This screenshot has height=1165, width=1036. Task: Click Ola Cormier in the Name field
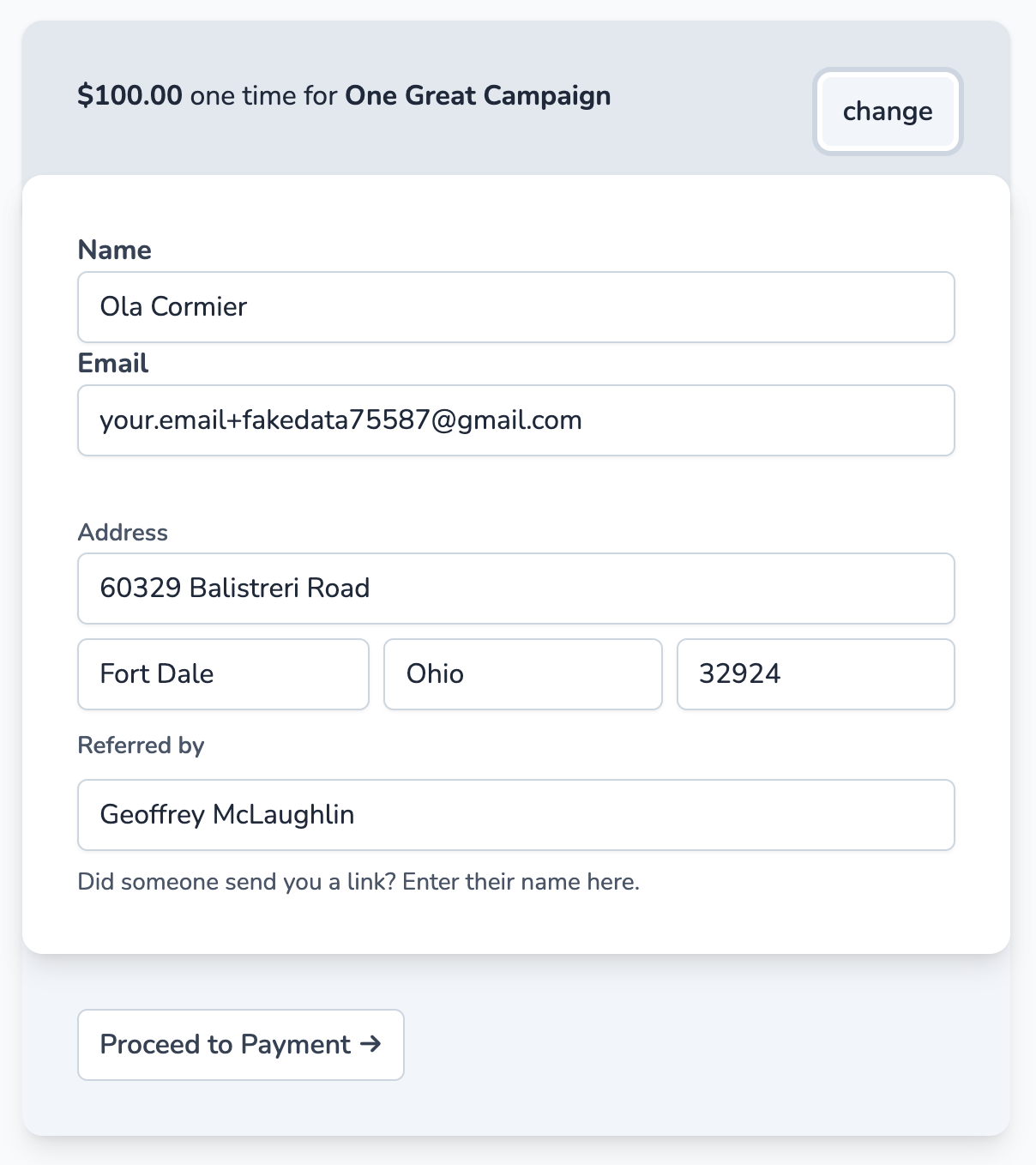pos(173,306)
